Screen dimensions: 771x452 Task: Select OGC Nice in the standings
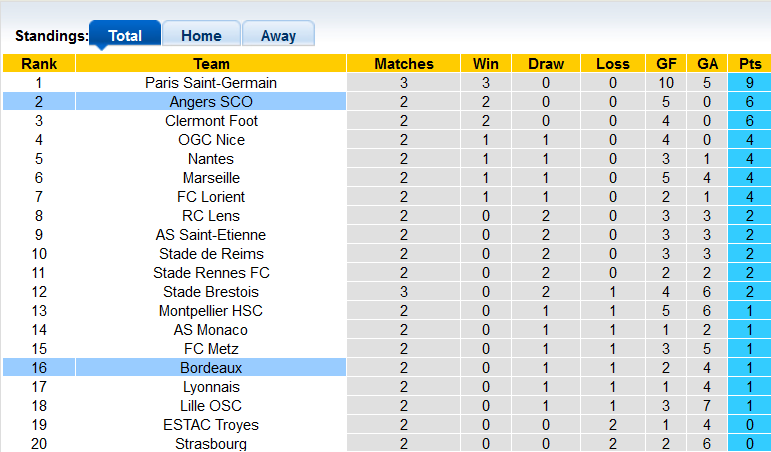coord(211,140)
